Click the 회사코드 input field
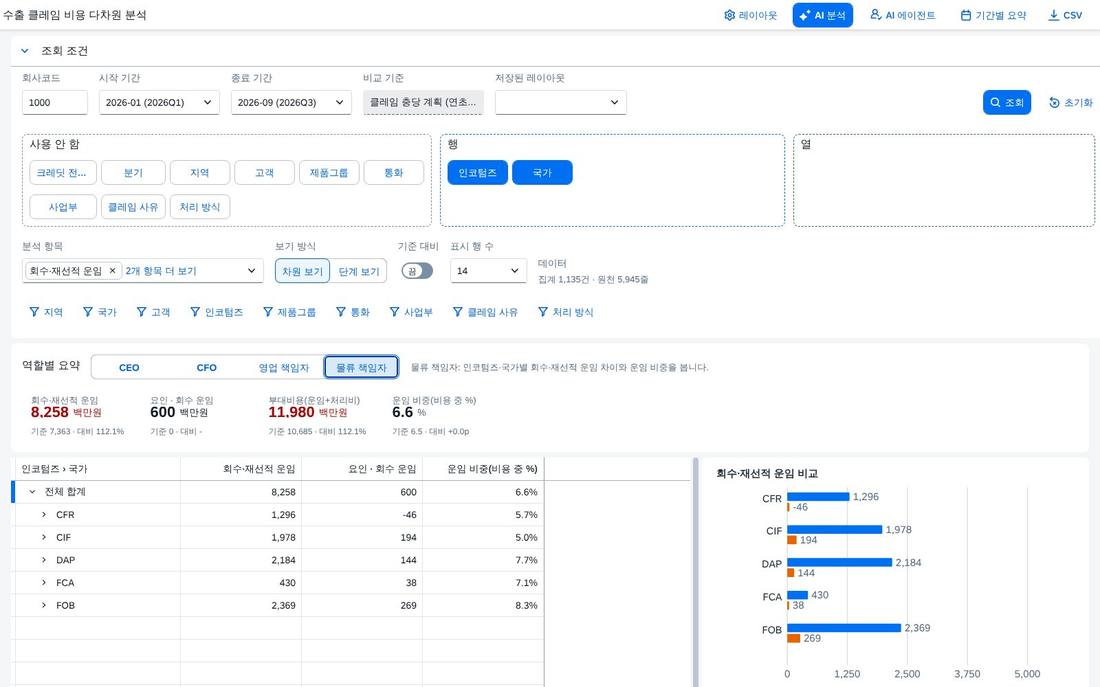The height and width of the screenshot is (687, 1100). click(55, 102)
